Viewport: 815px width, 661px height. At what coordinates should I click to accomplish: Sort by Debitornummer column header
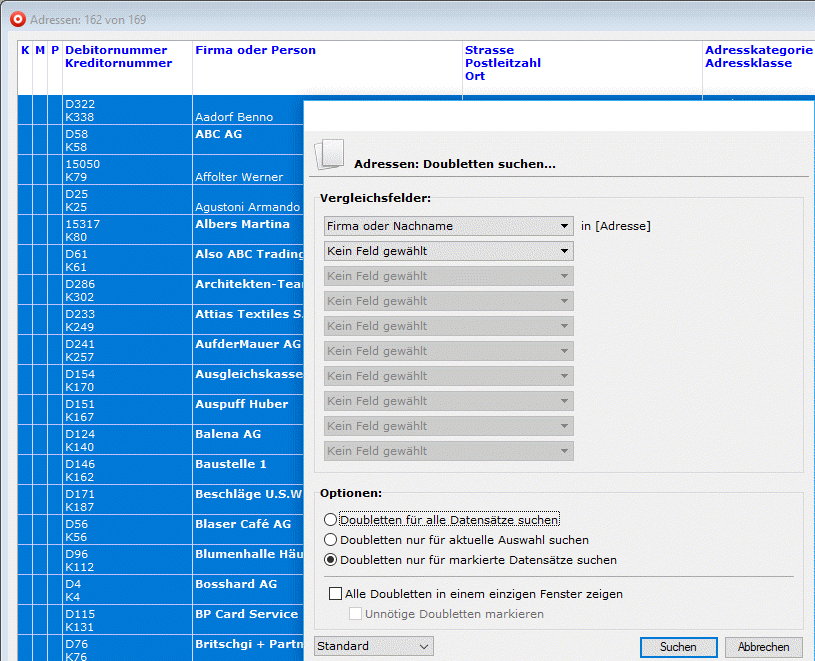pos(115,50)
